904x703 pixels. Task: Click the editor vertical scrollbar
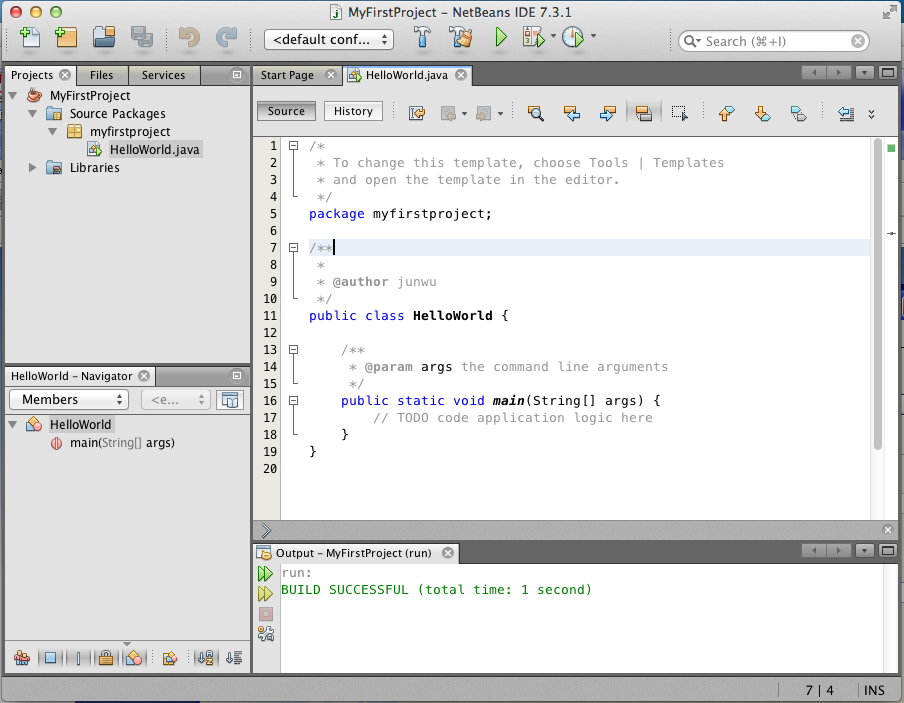[877, 294]
